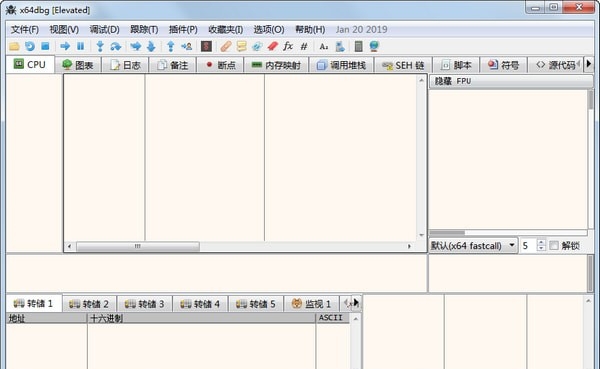Select the 转储 5 dump tab

(256, 304)
